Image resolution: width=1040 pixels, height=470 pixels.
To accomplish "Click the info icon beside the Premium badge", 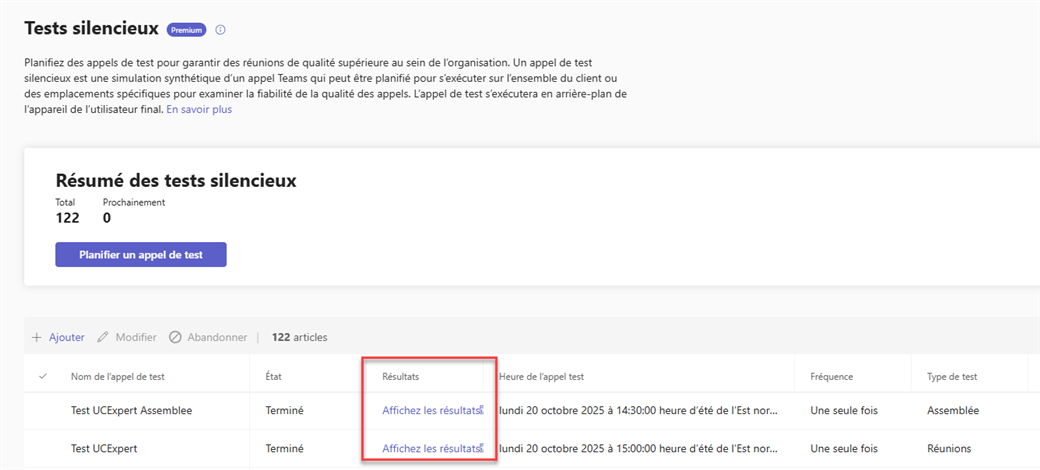I will (x=220, y=30).
